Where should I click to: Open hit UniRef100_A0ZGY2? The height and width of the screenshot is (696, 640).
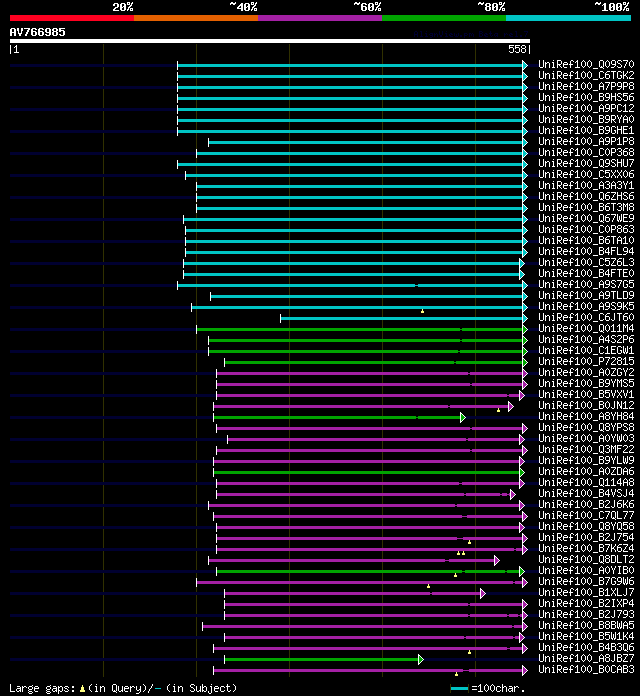pos(586,373)
